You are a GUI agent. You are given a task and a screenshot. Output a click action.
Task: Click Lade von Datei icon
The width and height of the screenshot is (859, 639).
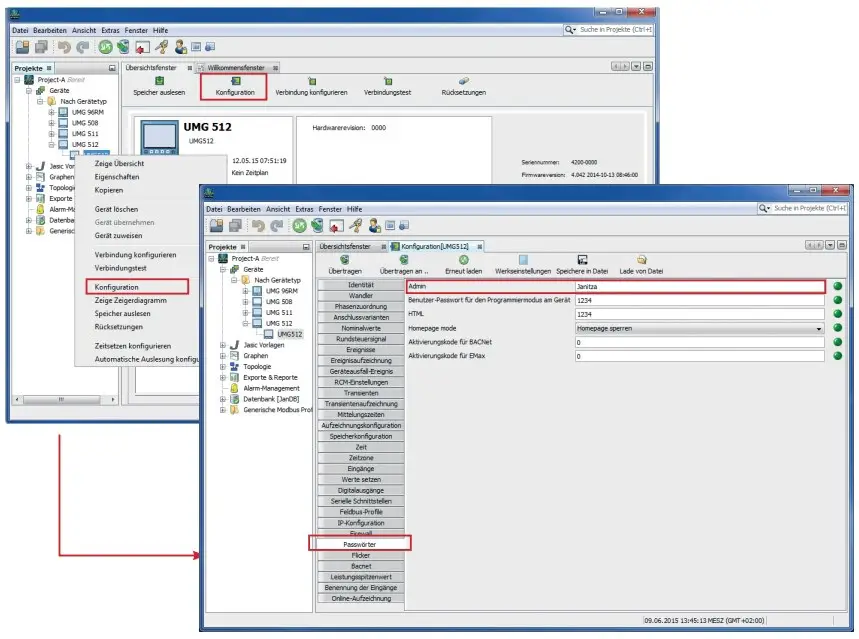641,260
